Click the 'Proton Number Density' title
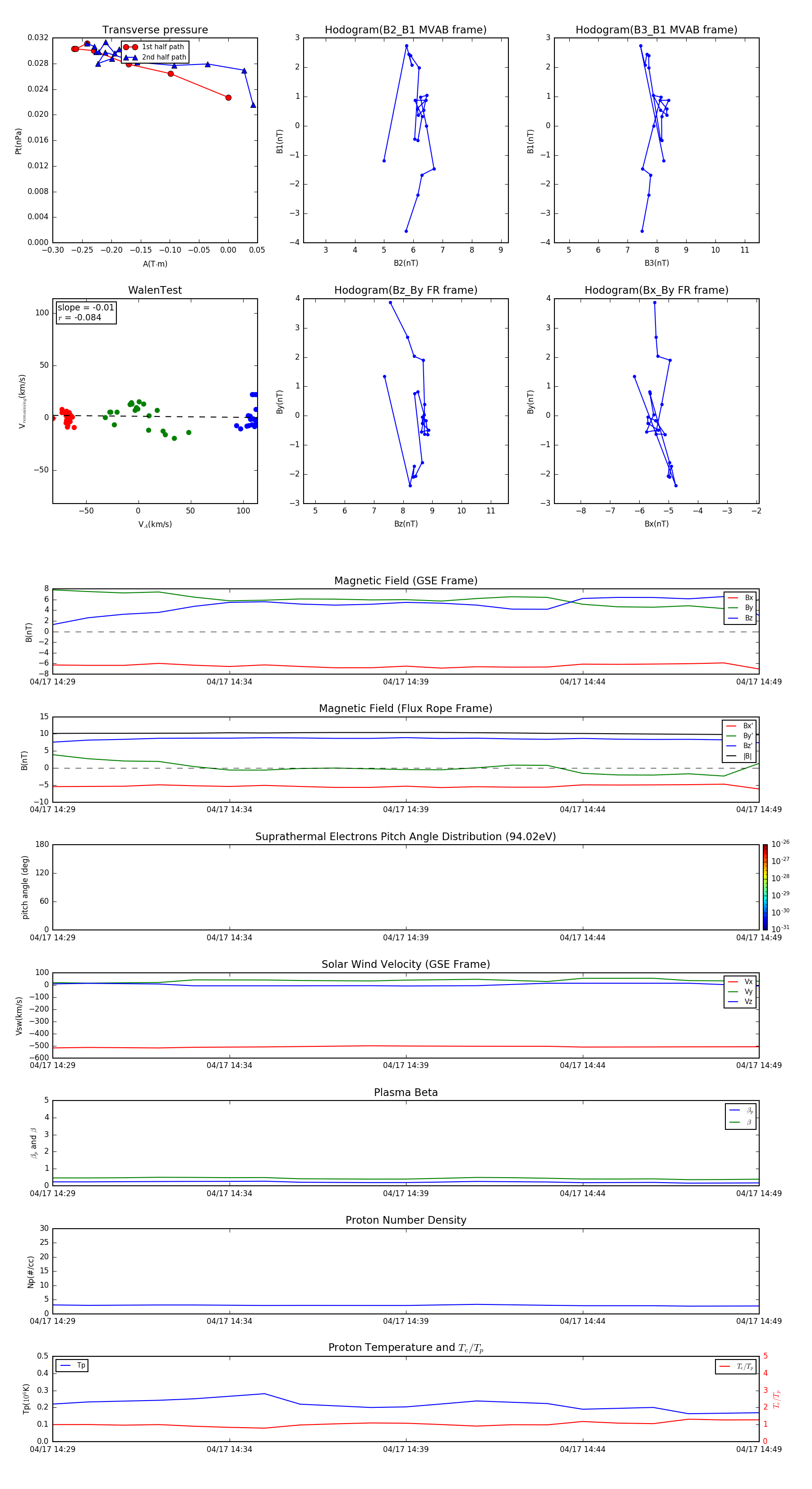 [406, 1221]
